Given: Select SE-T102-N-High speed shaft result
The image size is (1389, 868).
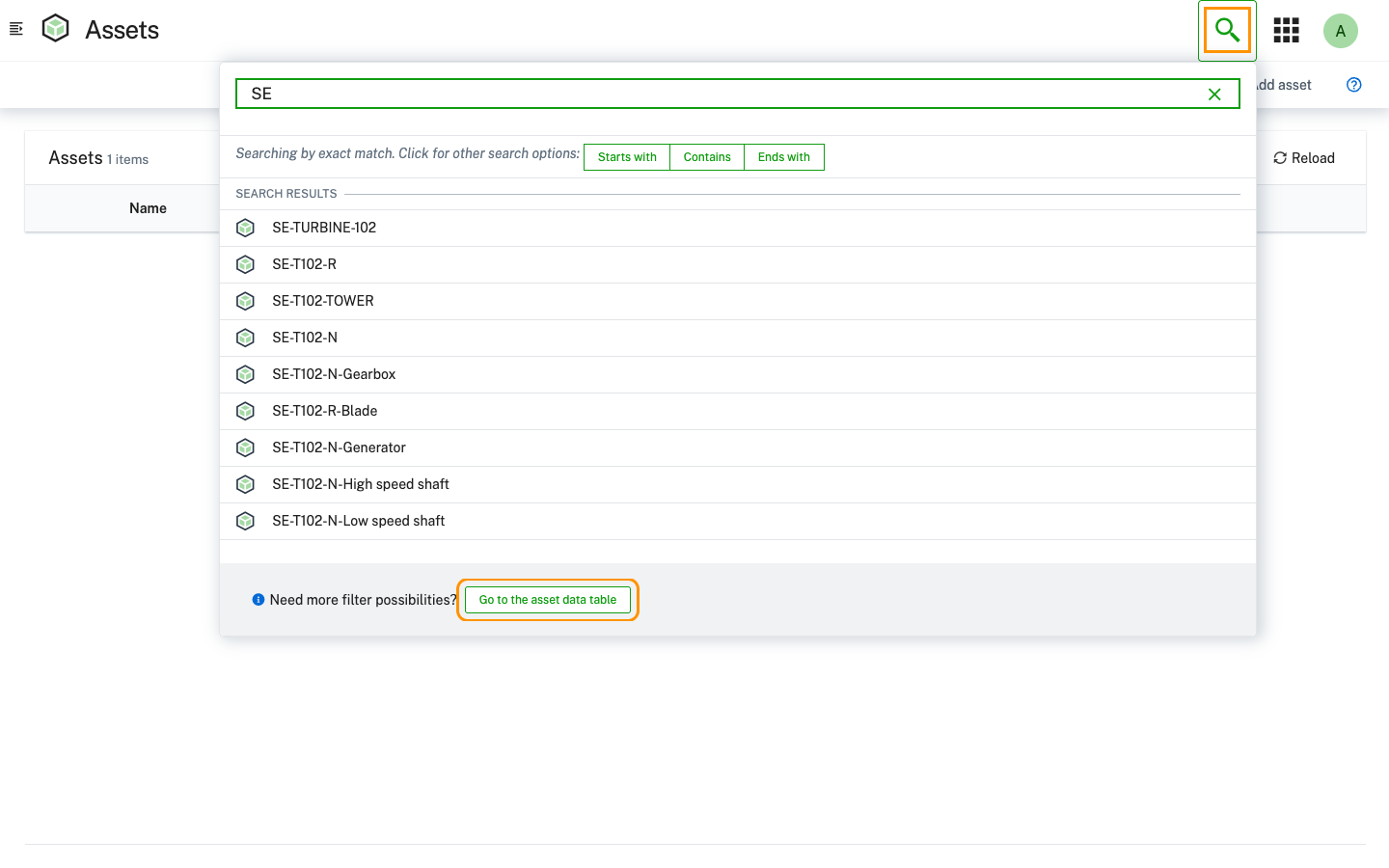Looking at the screenshot, I should tap(361, 484).
